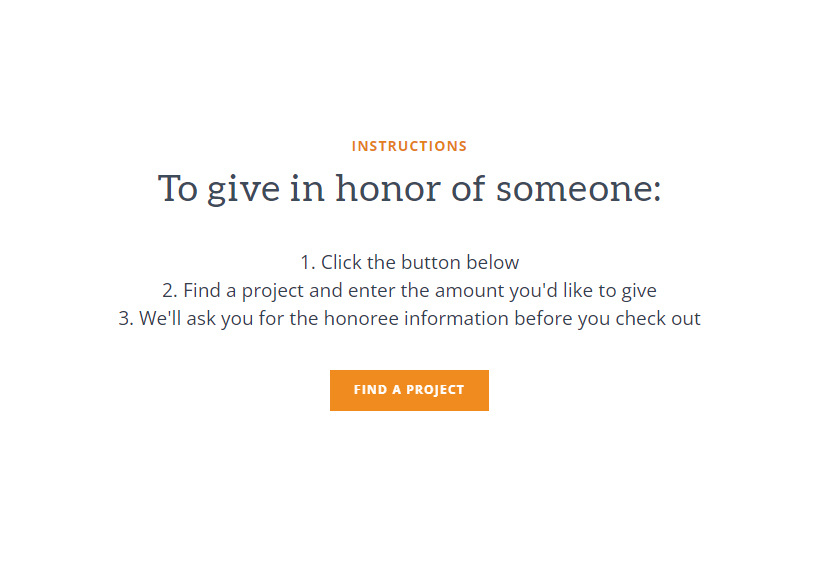
Task: Click the number '2.' in the list
Action: (x=170, y=291)
